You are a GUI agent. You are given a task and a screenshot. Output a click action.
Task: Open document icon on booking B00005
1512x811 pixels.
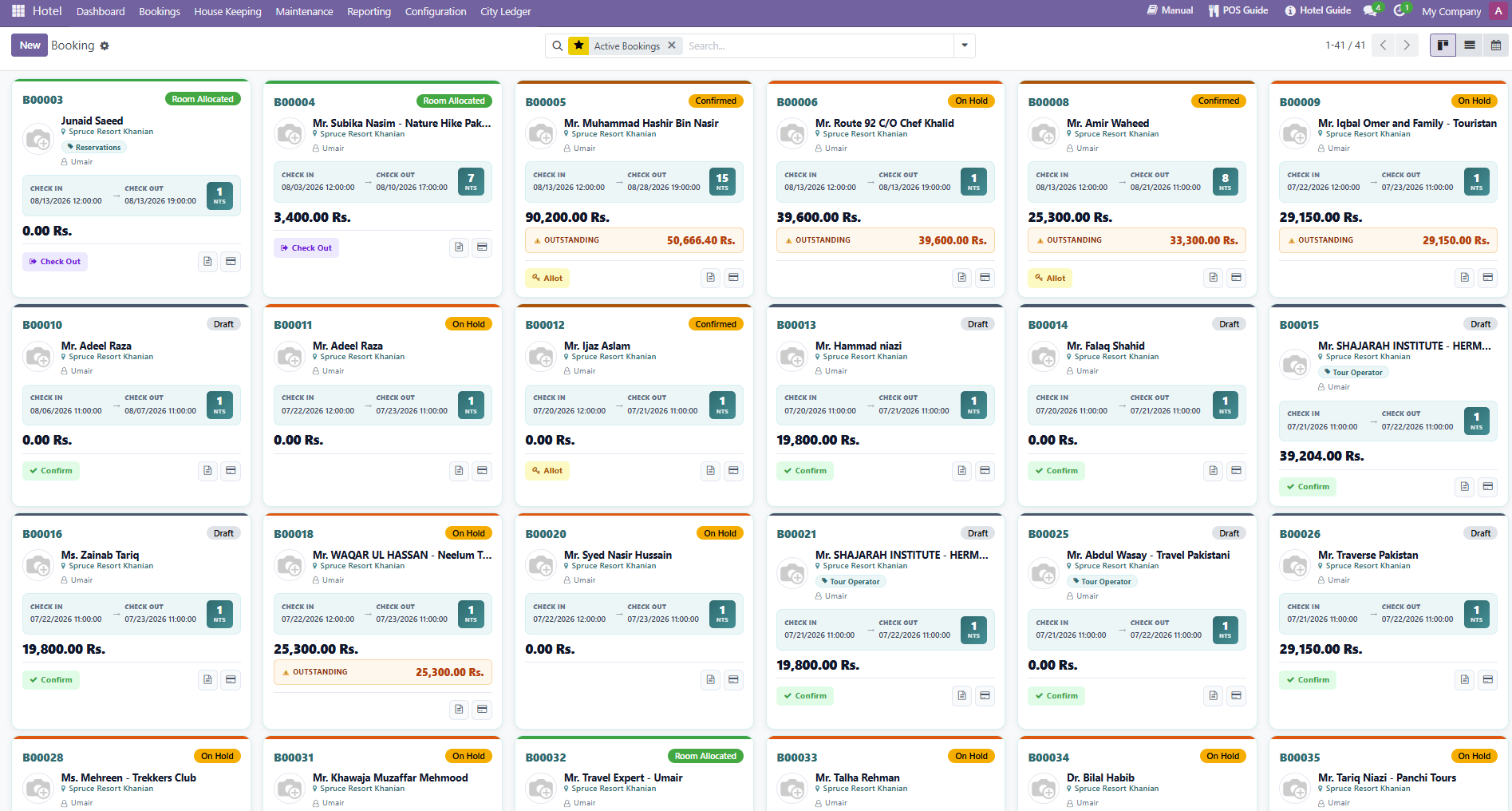(710, 278)
